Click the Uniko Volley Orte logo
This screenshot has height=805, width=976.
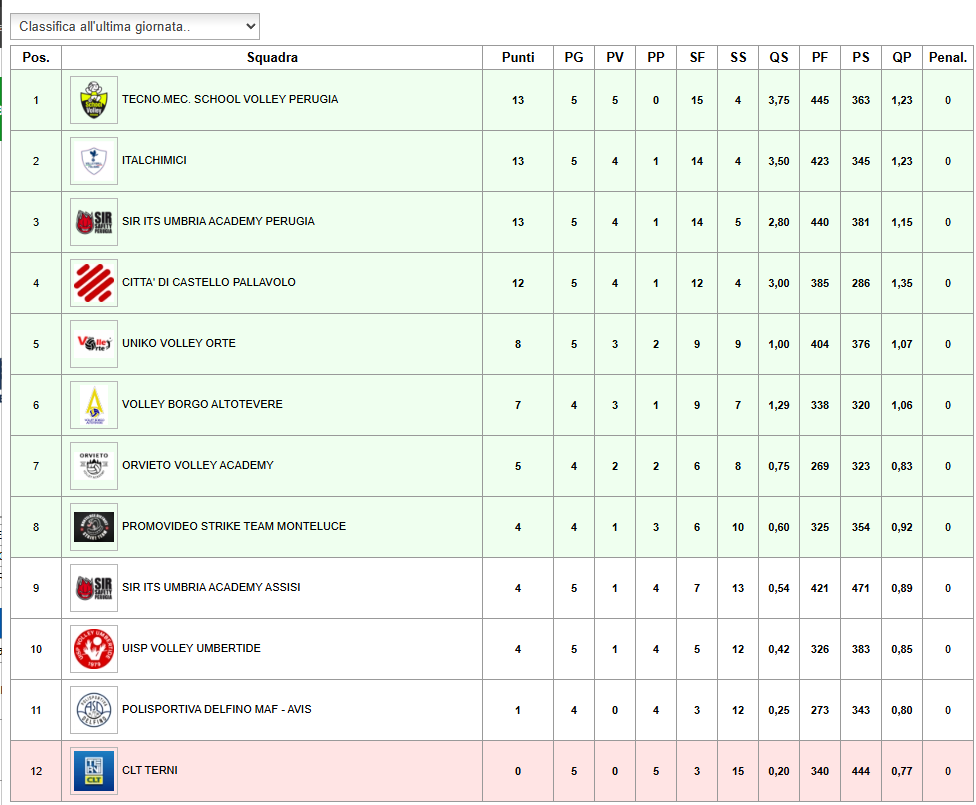tap(94, 344)
